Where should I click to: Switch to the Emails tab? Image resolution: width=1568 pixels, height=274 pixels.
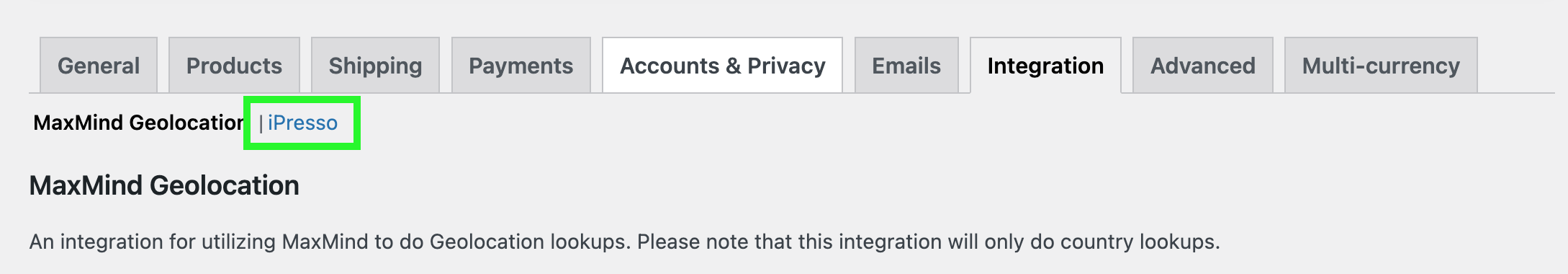pyautogui.click(x=906, y=66)
